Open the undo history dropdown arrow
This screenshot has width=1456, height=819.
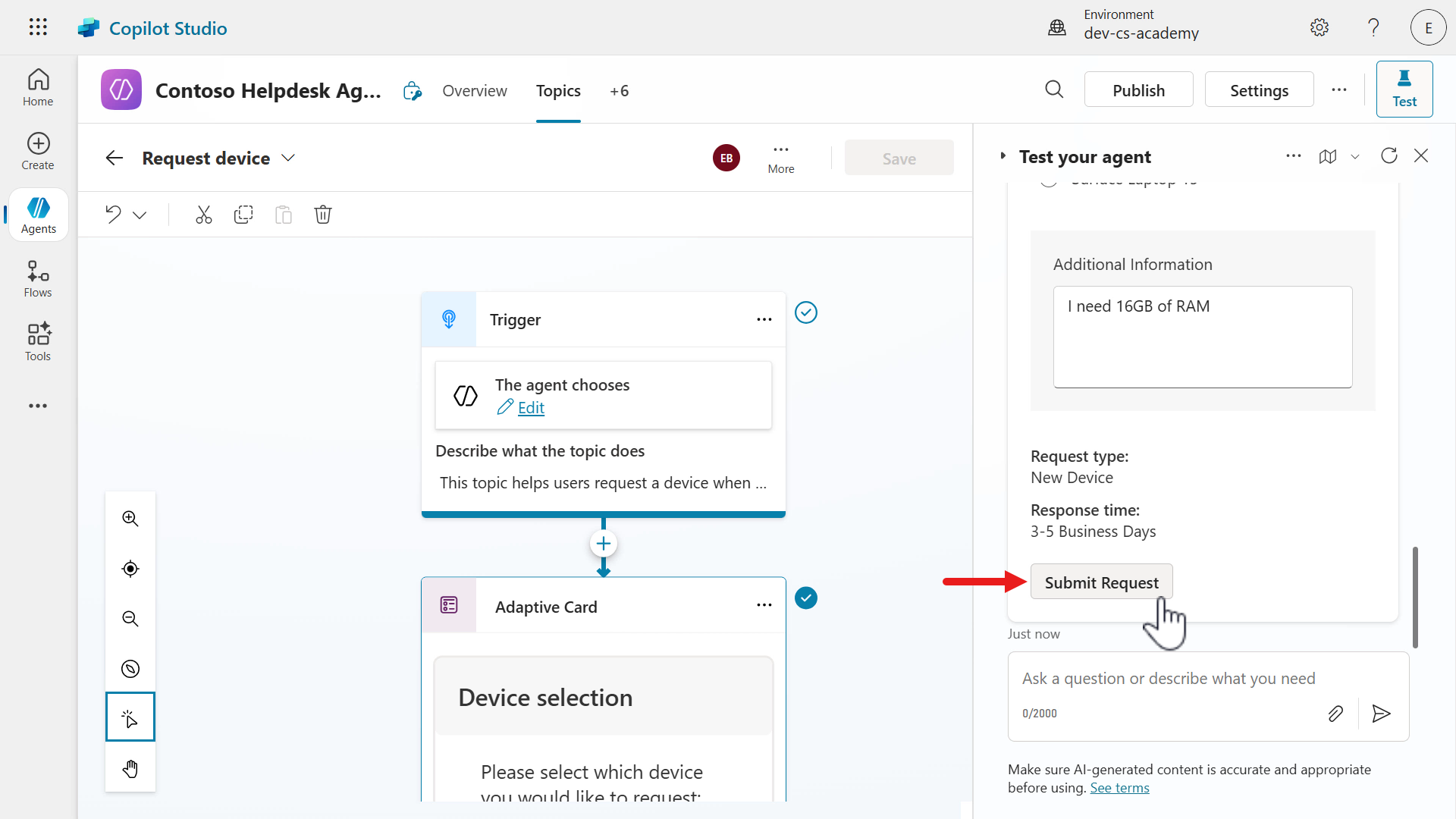click(140, 215)
